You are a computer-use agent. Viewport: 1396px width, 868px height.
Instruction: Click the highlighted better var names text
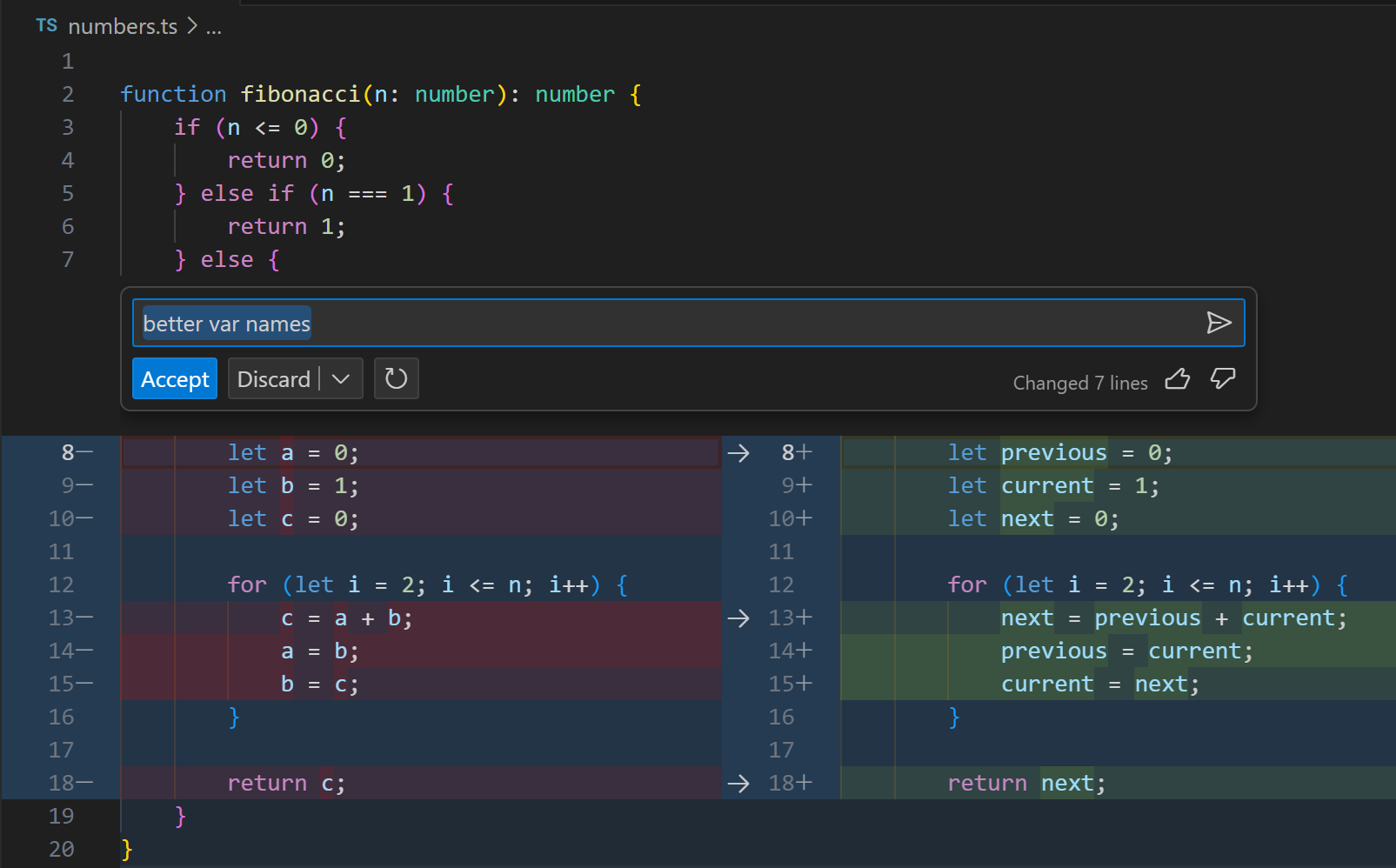pyautogui.click(x=224, y=323)
